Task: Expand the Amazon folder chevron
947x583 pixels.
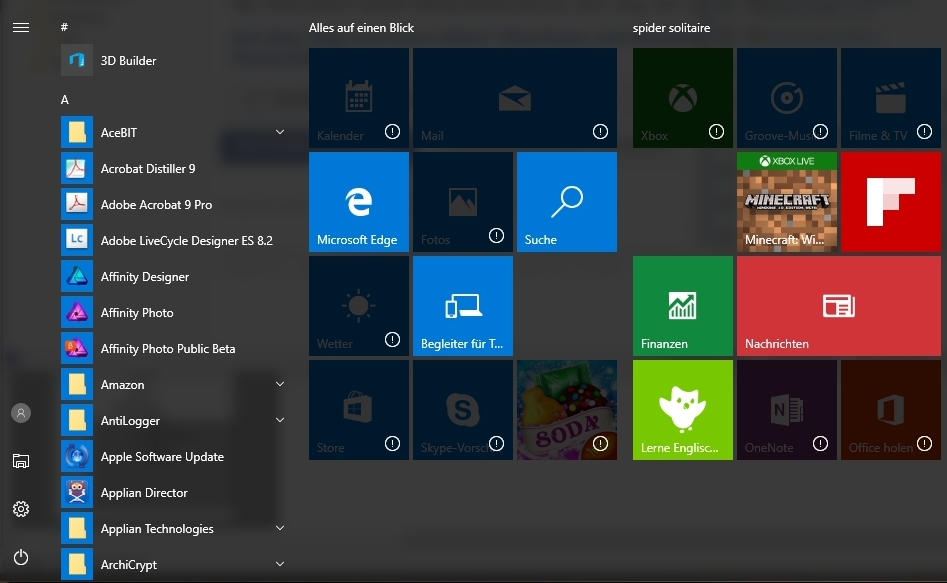Action: point(280,384)
